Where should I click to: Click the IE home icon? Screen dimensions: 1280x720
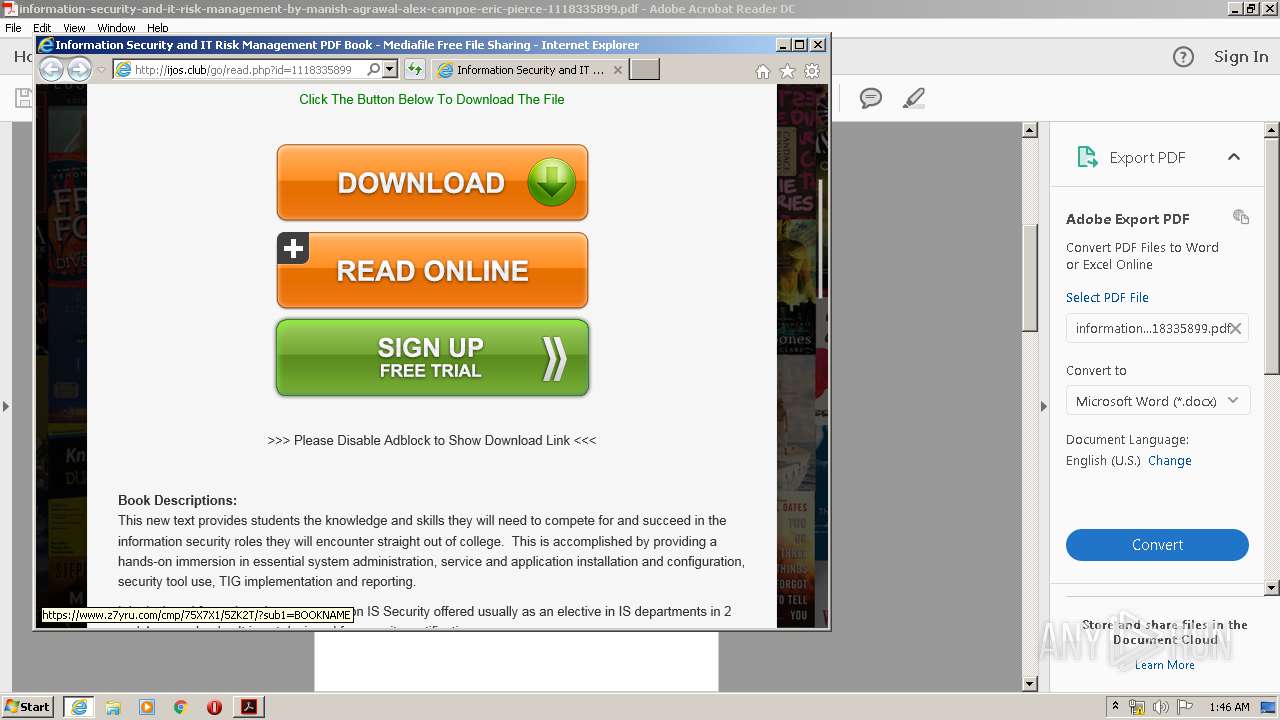click(x=763, y=71)
